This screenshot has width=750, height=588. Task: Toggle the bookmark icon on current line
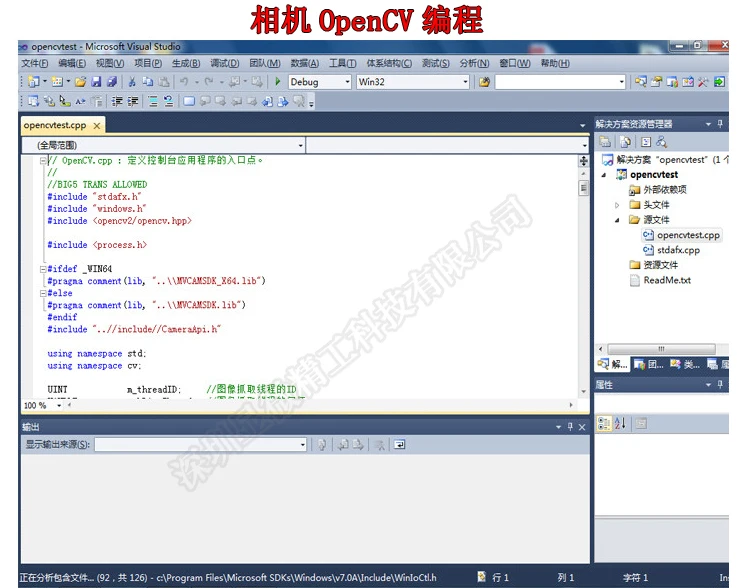point(189,101)
